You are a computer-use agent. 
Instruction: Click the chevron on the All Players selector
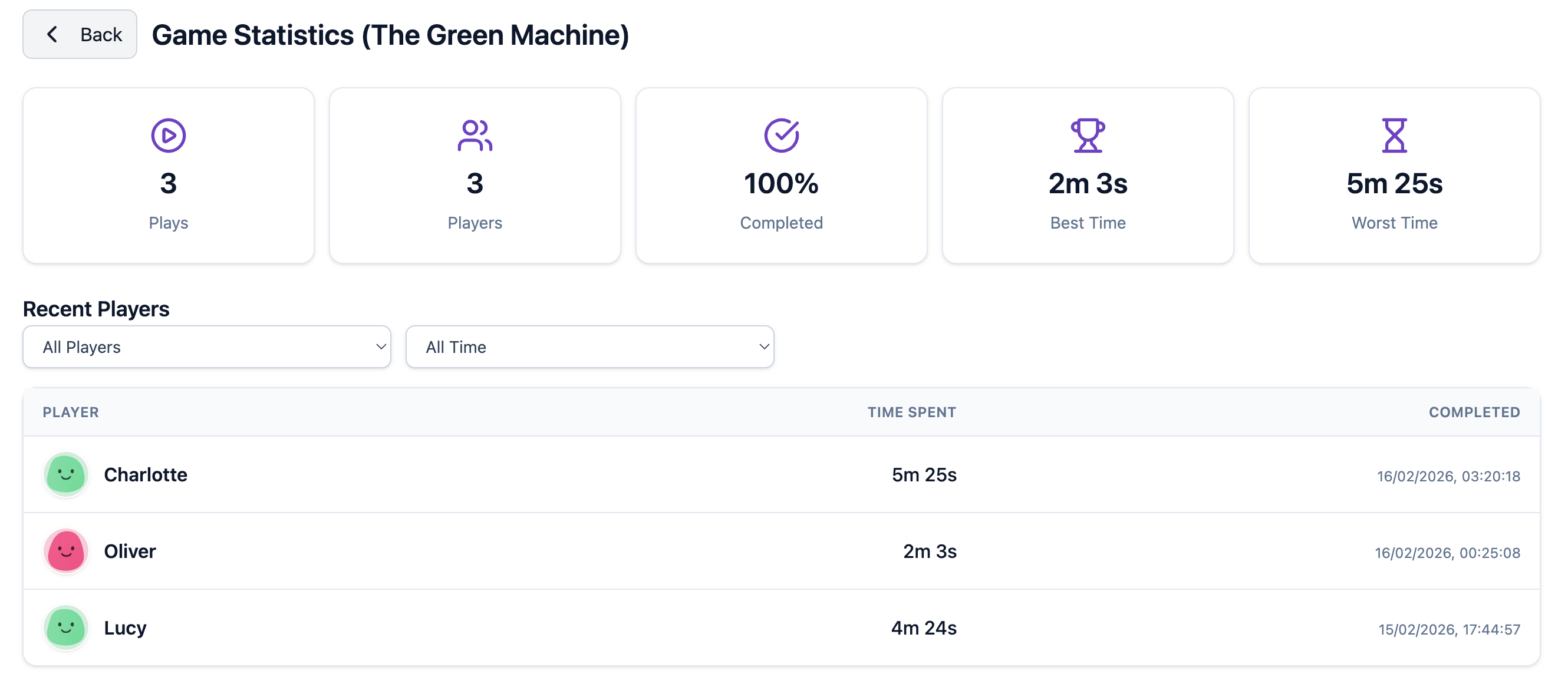click(x=380, y=347)
